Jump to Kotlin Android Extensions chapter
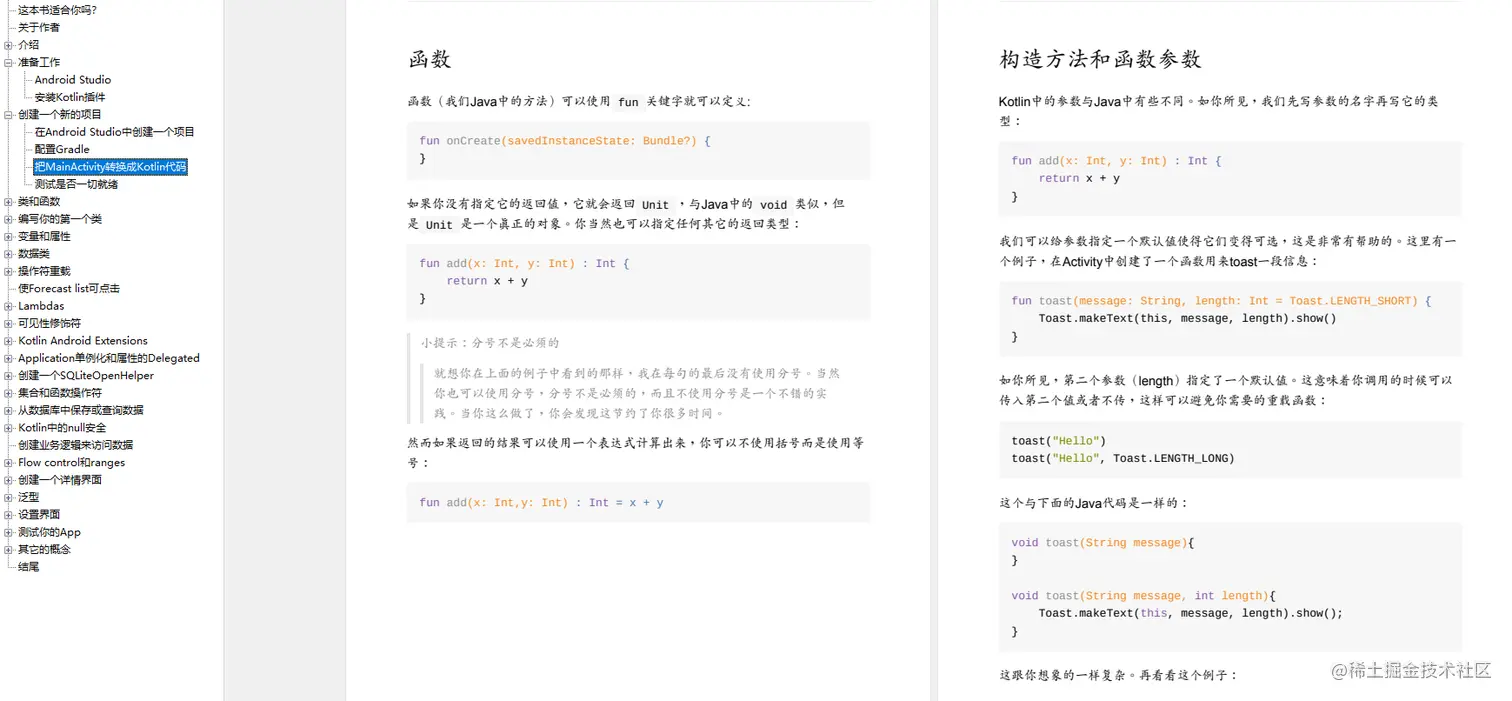Screen dimensions: 1512x701 click(x=83, y=341)
